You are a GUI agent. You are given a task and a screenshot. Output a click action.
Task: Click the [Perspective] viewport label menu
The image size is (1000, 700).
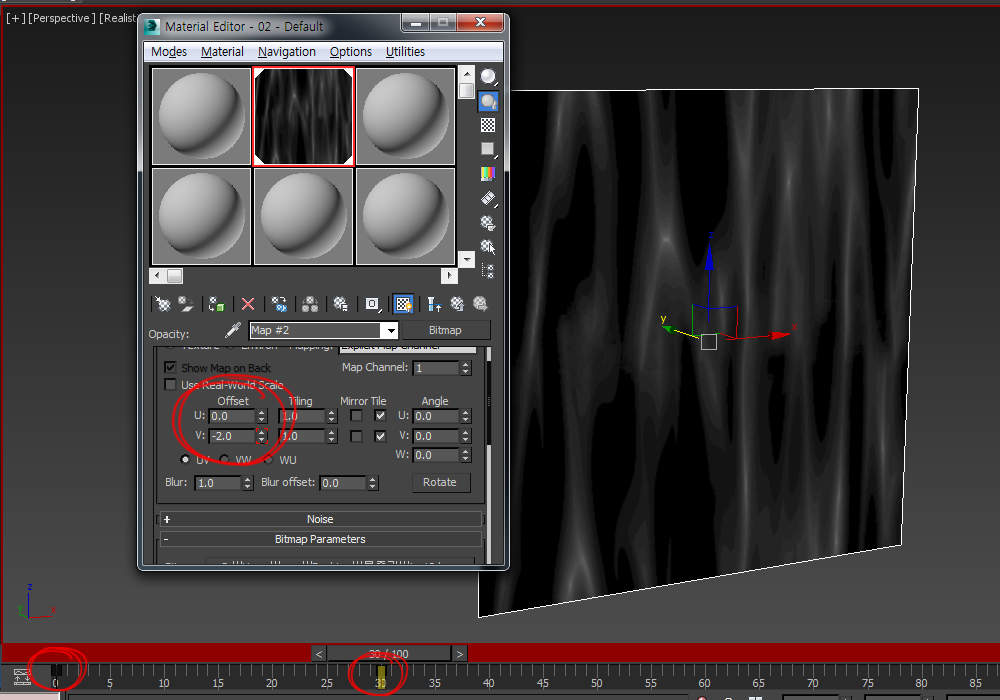point(59,18)
